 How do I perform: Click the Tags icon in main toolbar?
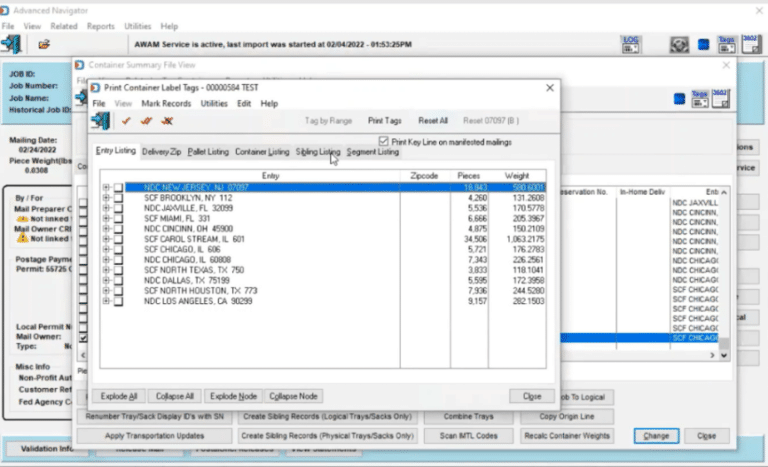click(726, 44)
